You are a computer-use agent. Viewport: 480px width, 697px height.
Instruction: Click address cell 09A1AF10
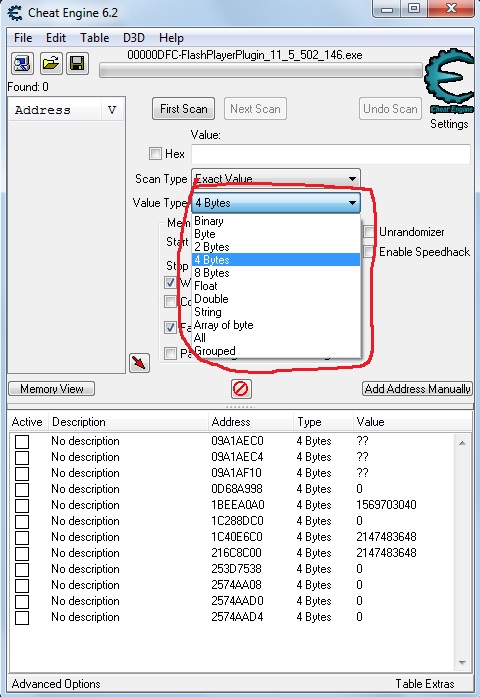tap(236, 473)
